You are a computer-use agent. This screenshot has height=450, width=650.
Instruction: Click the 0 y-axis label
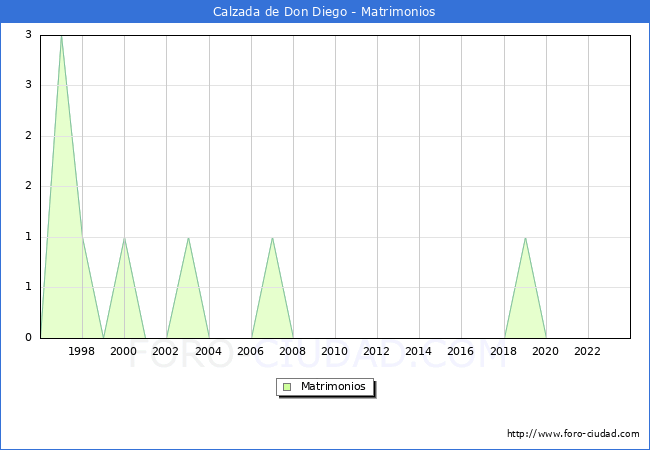click(x=29, y=337)
